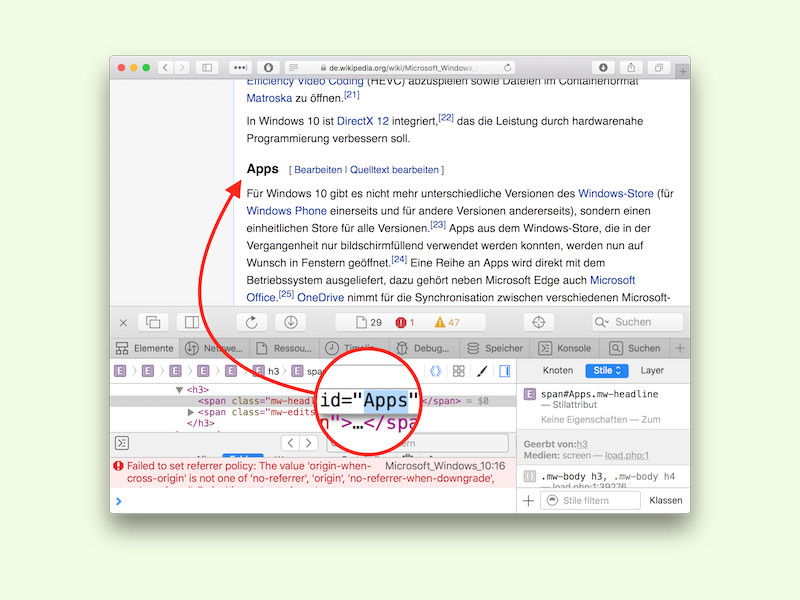
Task: Go forward with Safari's forward arrow
Action: pyautogui.click(x=182, y=67)
